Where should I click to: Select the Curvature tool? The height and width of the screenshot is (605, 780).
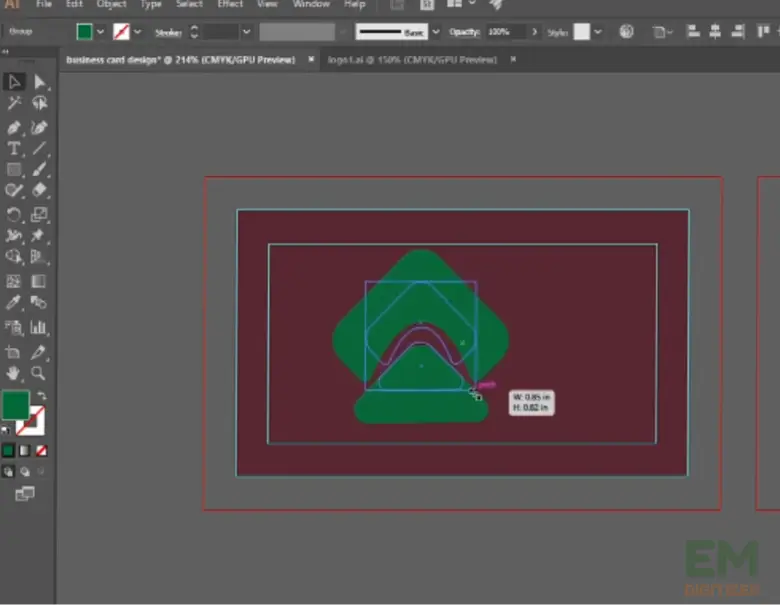coord(39,127)
